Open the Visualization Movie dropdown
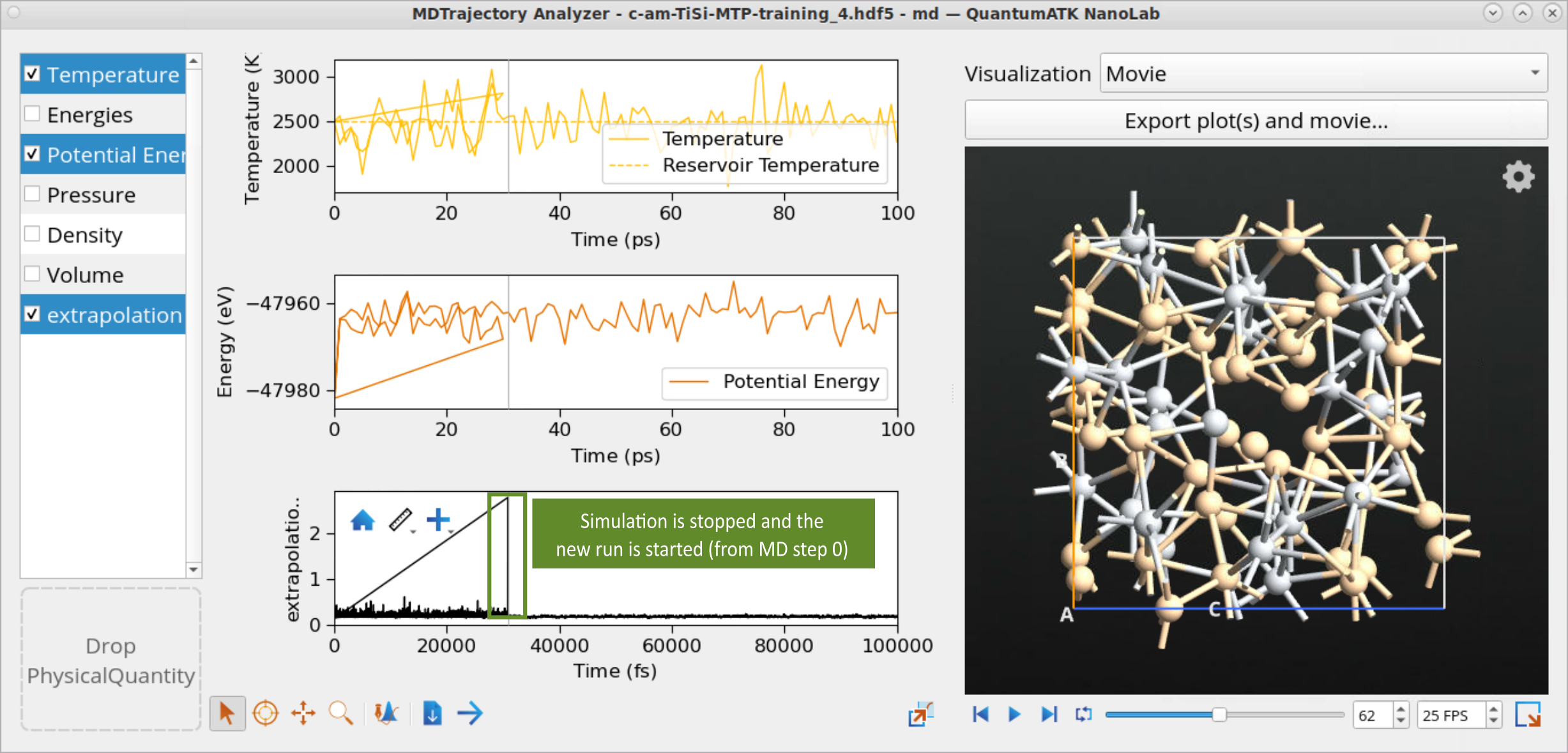 tap(1323, 73)
